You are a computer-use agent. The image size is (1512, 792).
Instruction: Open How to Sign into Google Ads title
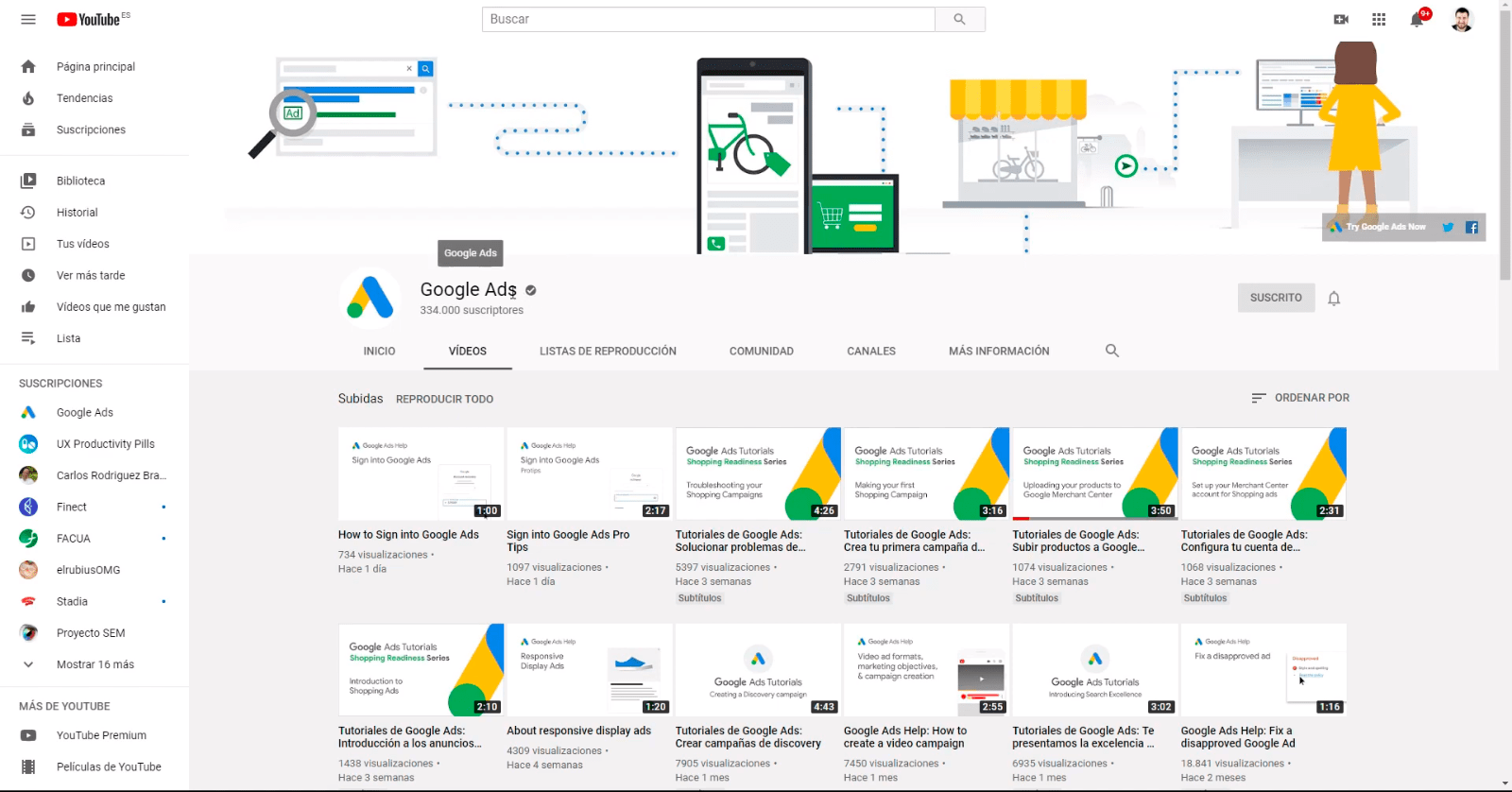[x=408, y=535]
